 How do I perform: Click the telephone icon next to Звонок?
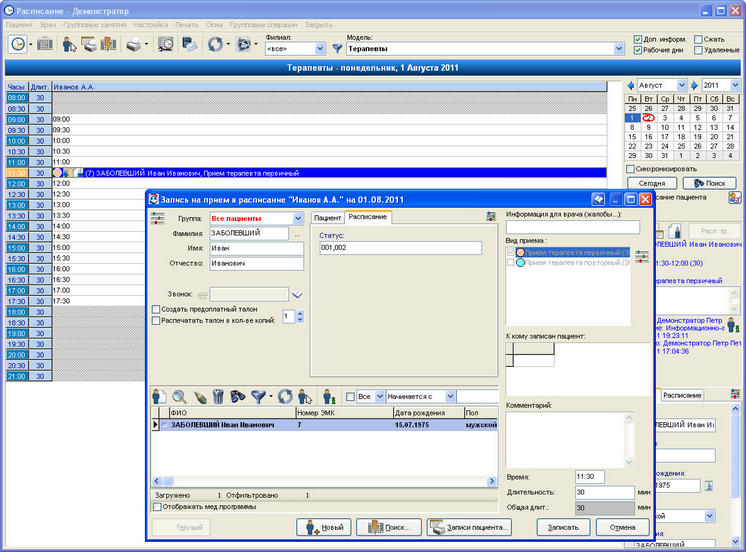click(x=203, y=295)
